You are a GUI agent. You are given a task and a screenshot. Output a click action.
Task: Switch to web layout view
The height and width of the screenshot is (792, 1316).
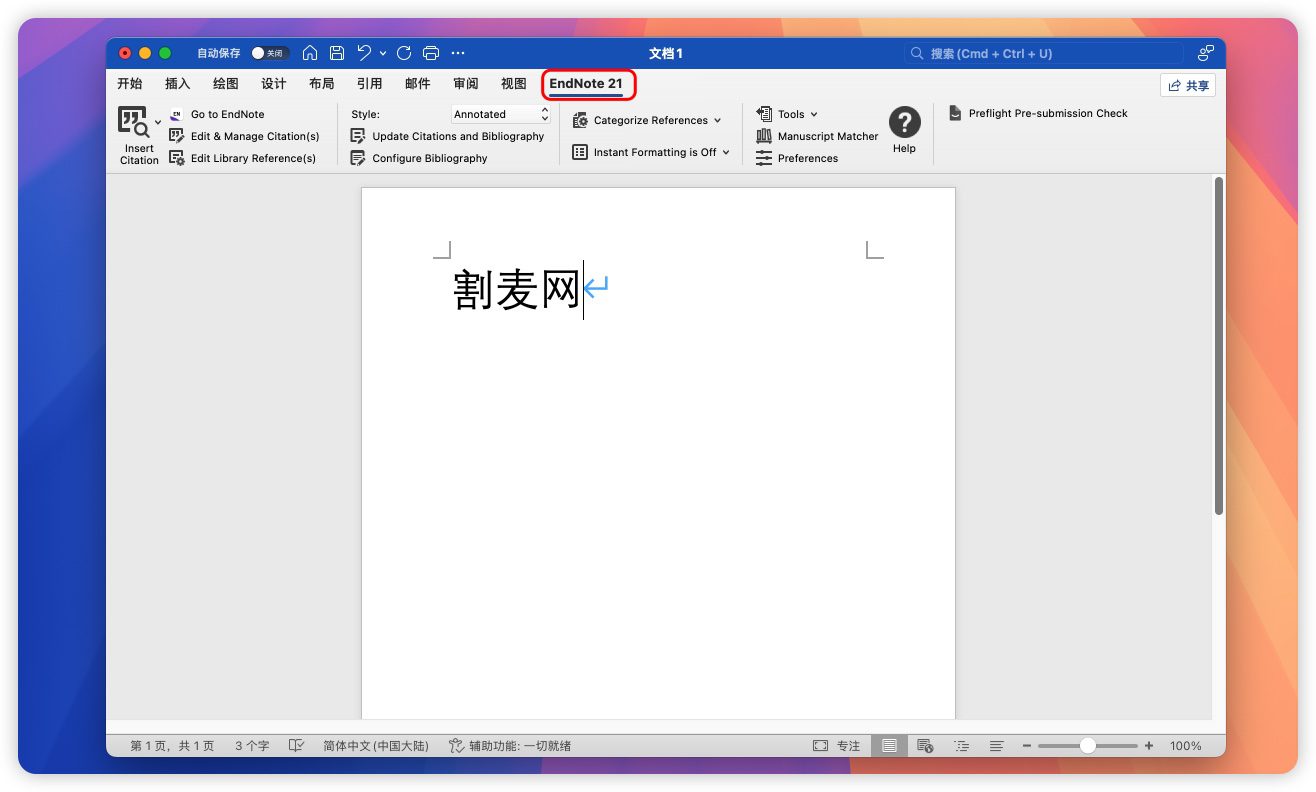click(x=925, y=746)
